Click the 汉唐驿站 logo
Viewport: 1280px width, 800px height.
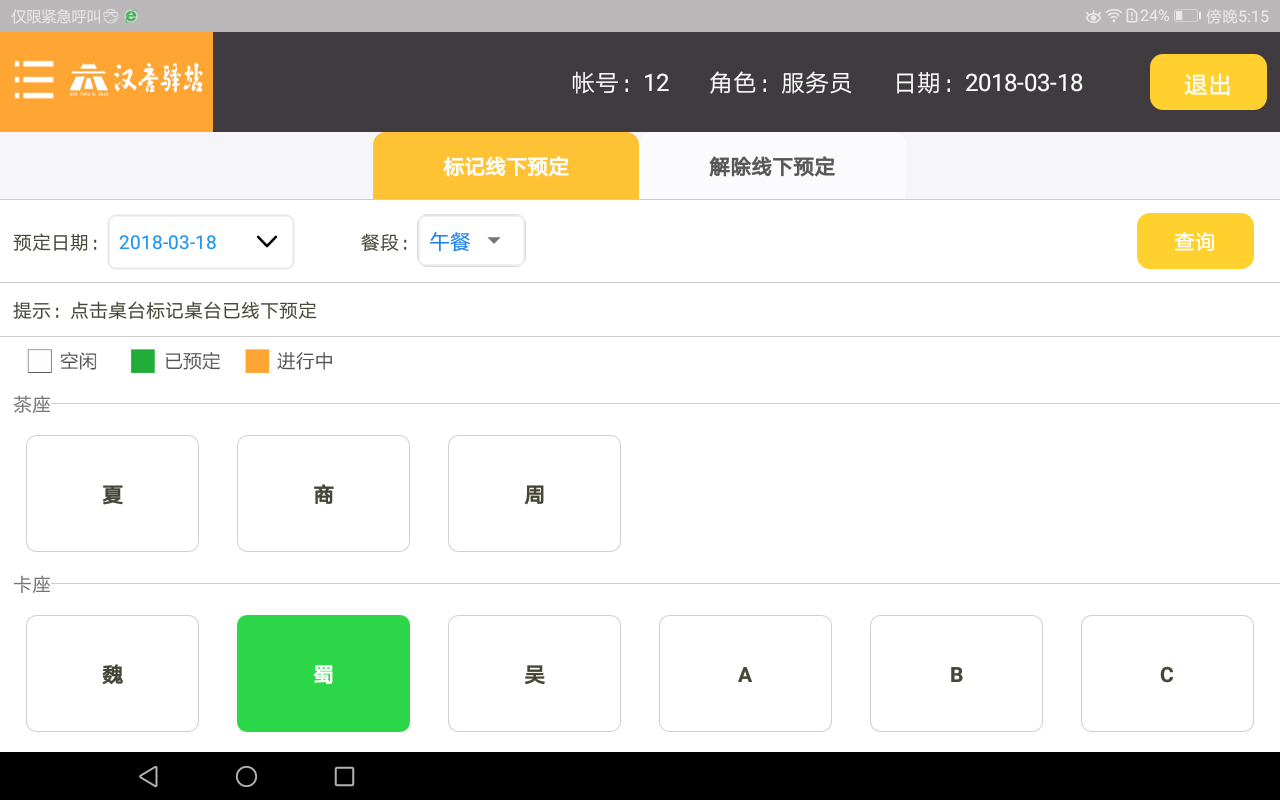(x=136, y=80)
